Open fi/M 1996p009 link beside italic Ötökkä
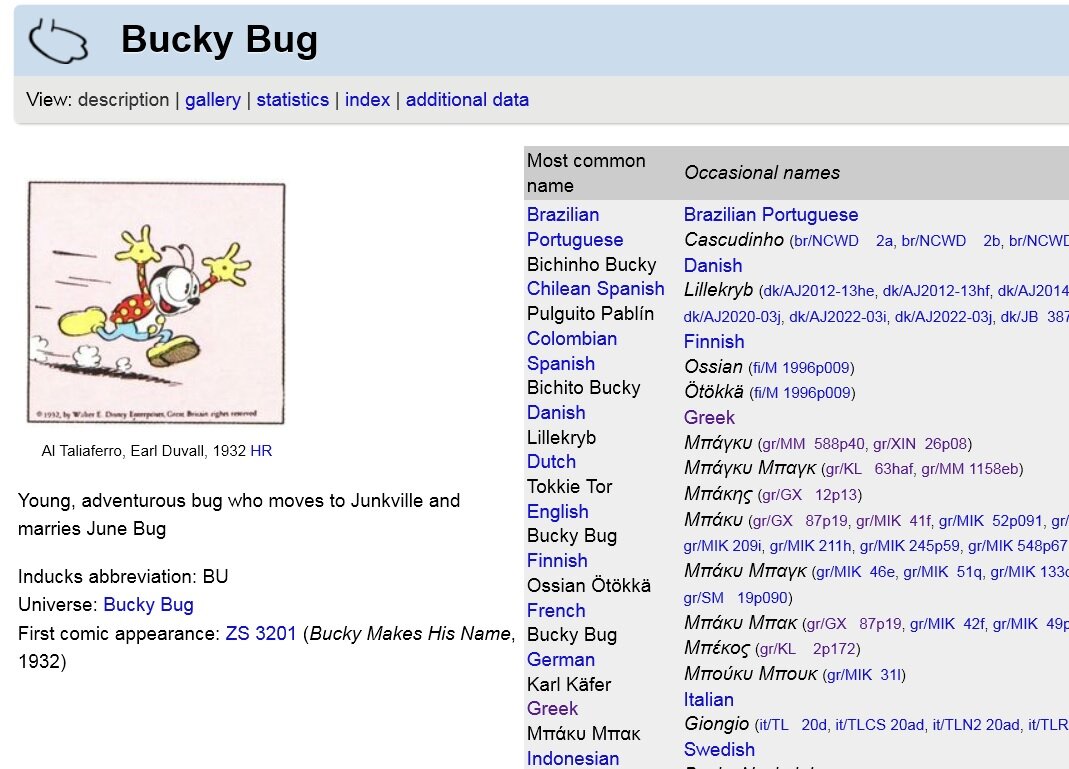 coord(802,393)
